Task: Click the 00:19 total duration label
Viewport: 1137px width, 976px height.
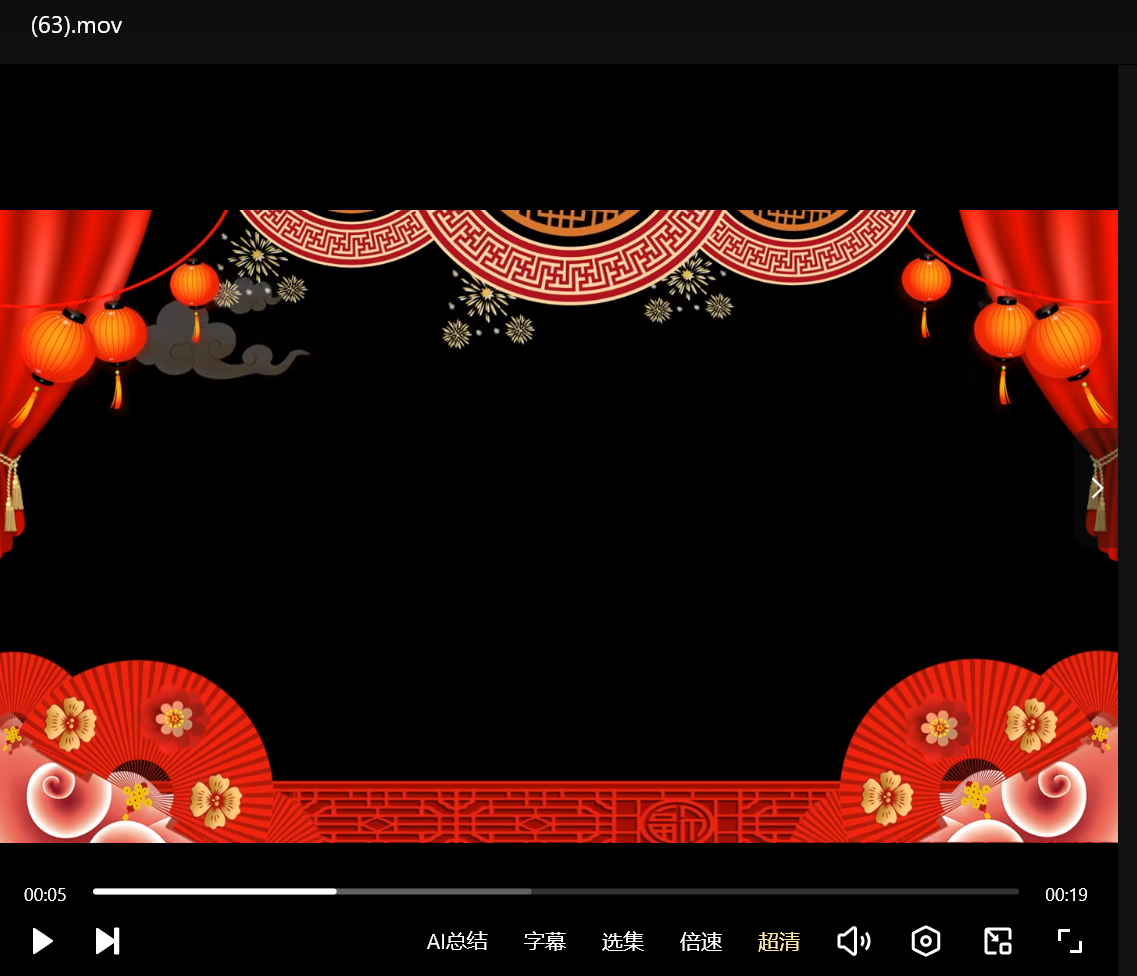Action: coord(1066,895)
